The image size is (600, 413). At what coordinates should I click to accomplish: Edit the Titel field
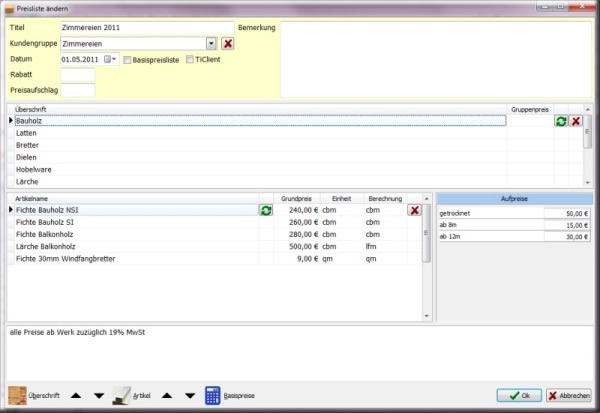[147, 28]
